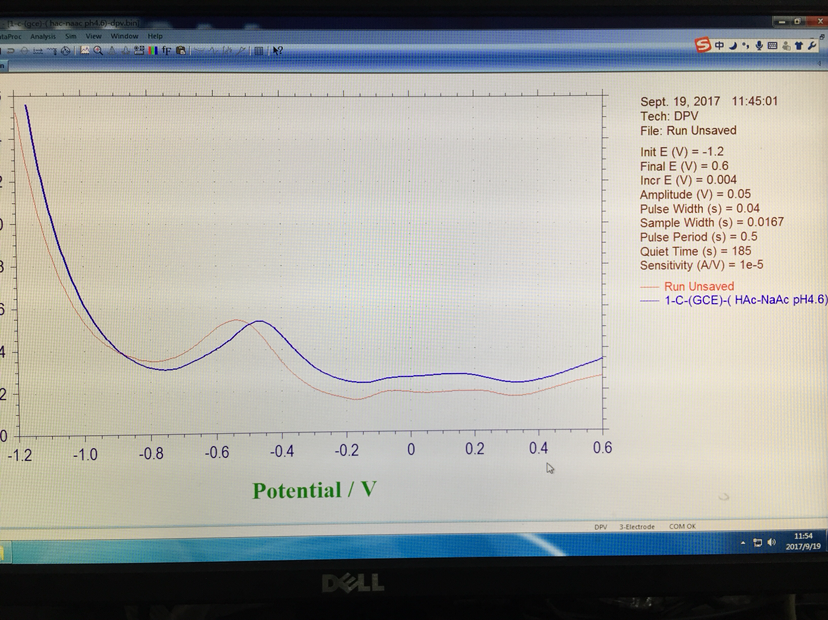Click the circular cell control icon

65,51
